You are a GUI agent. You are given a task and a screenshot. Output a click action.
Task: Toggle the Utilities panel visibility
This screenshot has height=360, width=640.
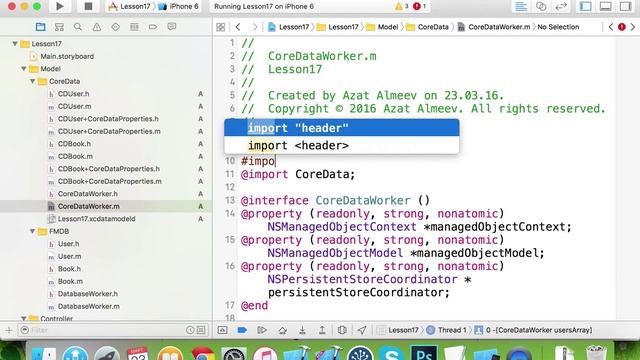click(625, 7)
